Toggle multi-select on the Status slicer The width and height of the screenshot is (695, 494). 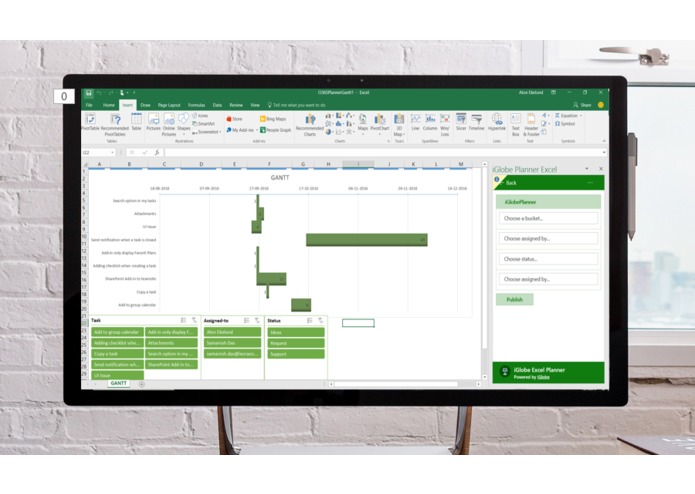(x=309, y=320)
